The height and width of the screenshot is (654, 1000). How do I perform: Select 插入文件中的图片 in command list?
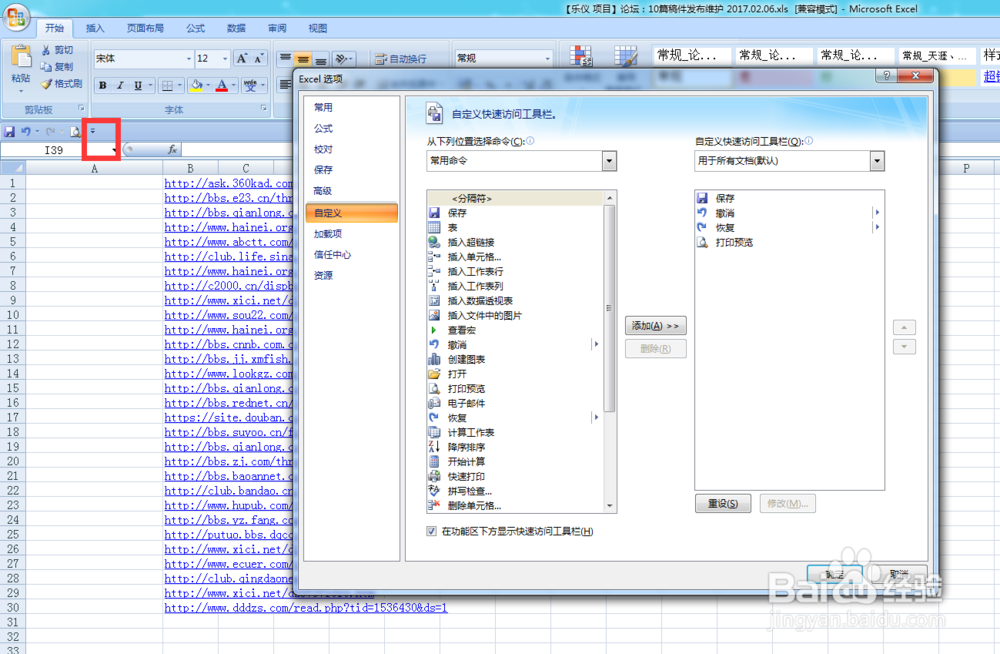pos(515,315)
